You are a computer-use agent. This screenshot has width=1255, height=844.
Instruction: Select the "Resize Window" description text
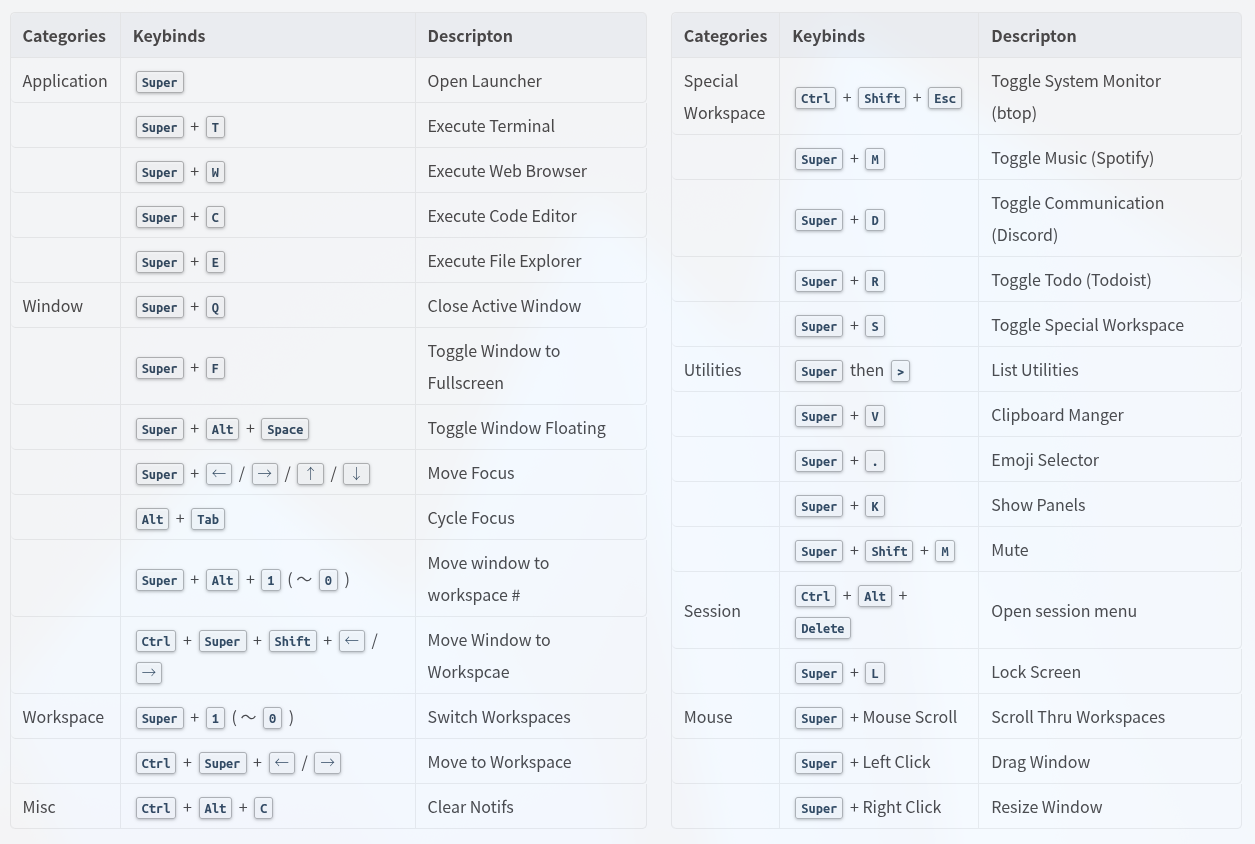point(1046,807)
